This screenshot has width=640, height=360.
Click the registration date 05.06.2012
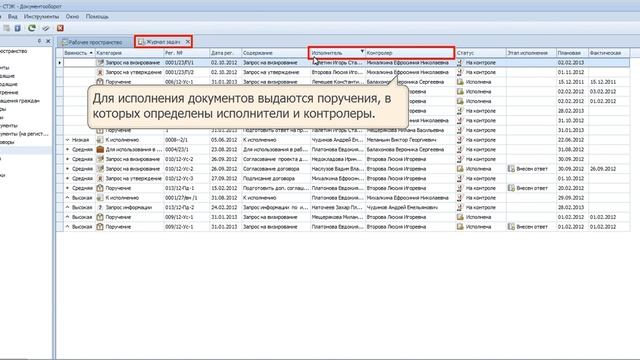[224, 140]
